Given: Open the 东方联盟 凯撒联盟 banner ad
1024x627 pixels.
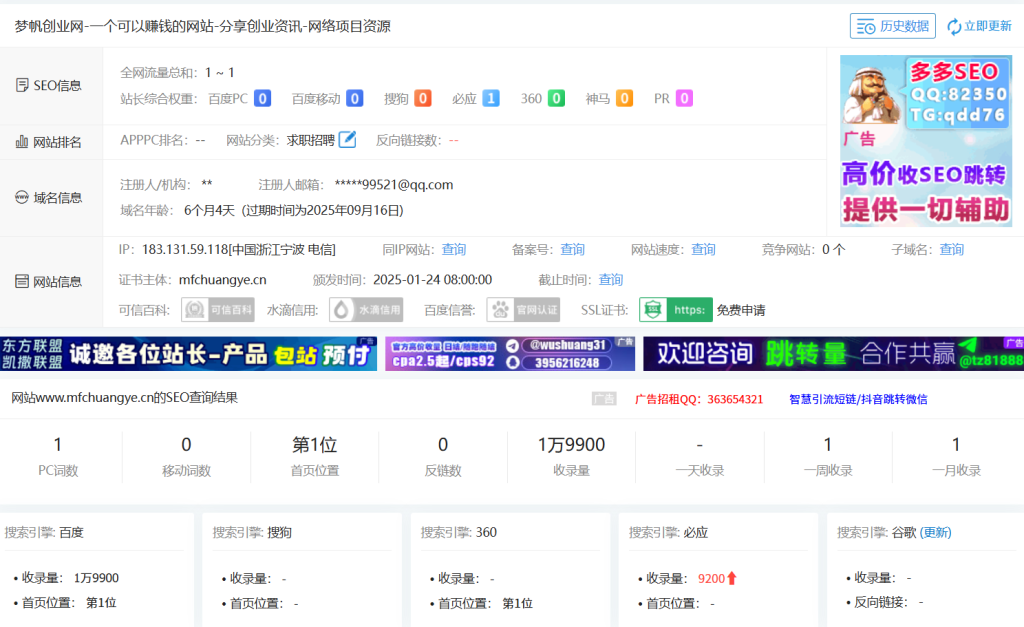Looking at the screenshot, I should click(x=188, y=354).
